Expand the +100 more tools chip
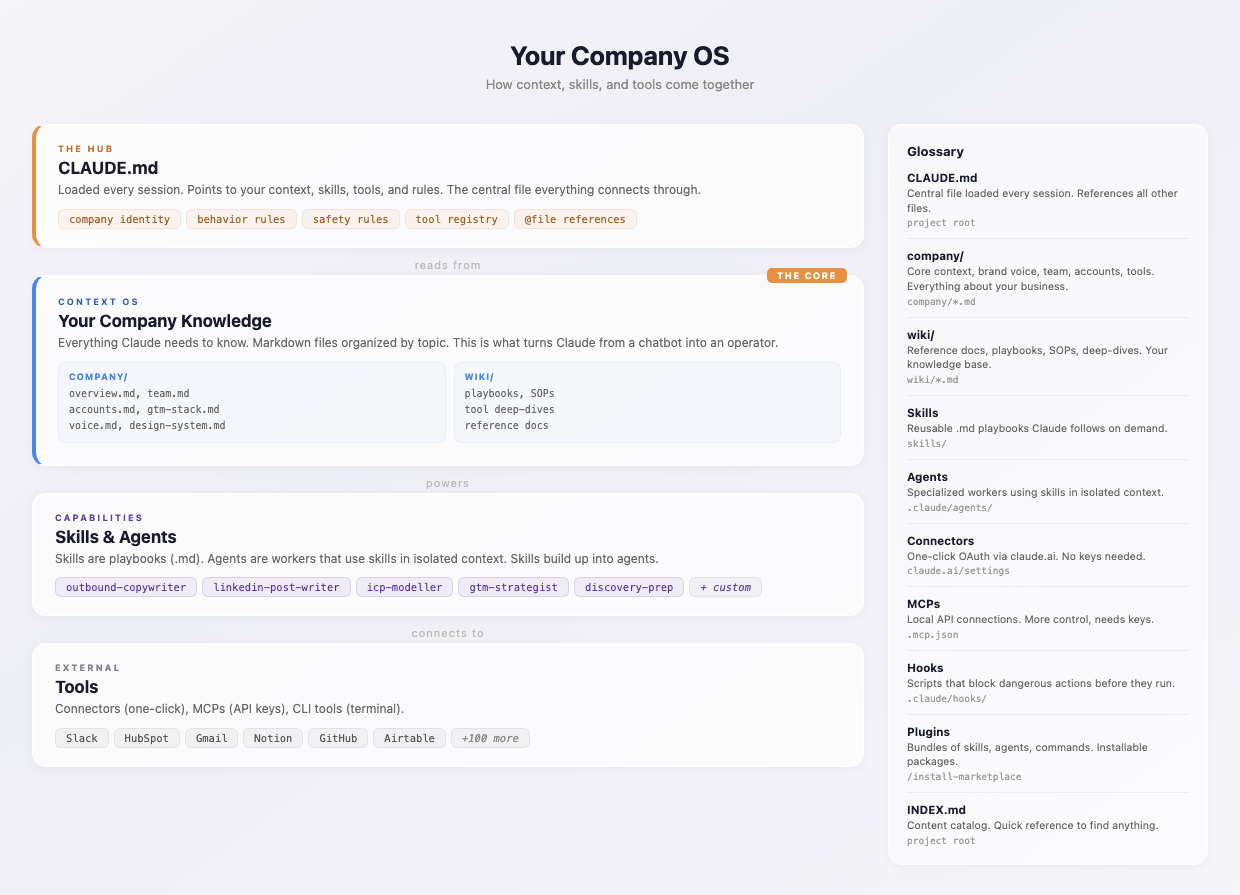1240x895 pixels. pyautogui.click(x=491, y=738)
